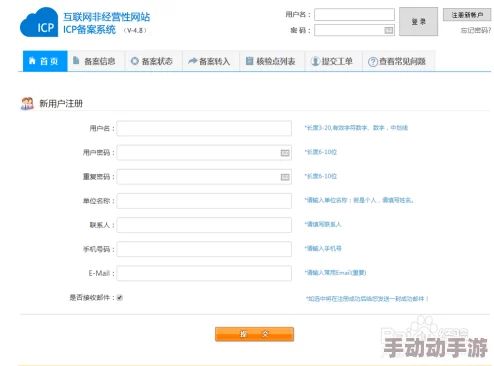
Task: Switch to the 备案状态 tab
Action: click(154, 61)
